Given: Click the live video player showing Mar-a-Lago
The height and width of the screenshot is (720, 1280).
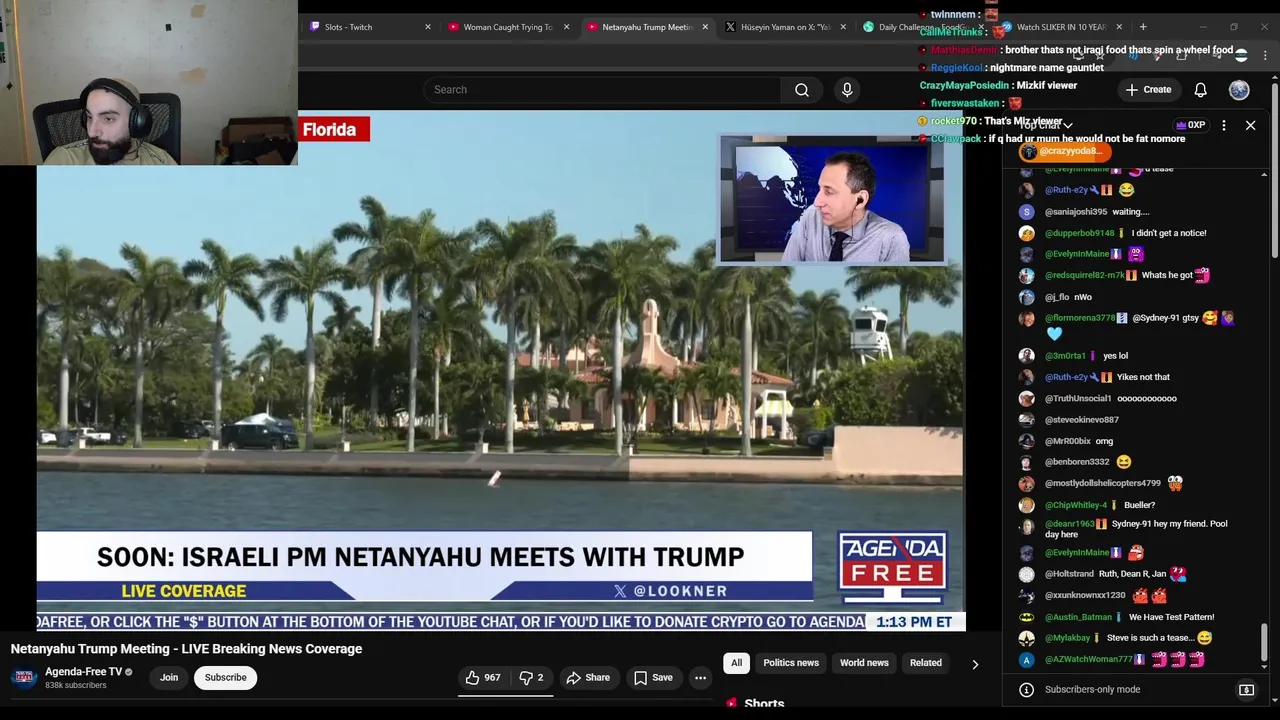Looking at the screenshot, I should (500, 370).
